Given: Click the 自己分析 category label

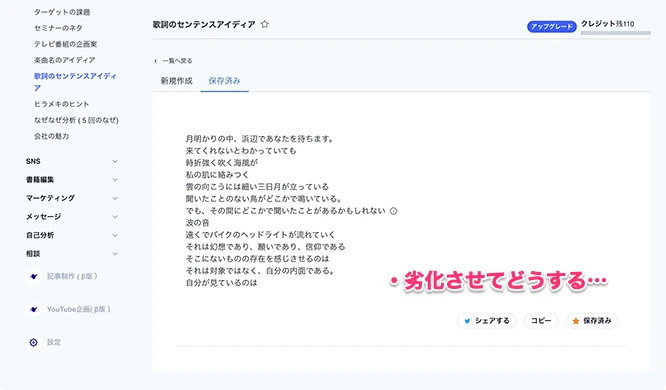Looking at the screenshot, I should tap(40, 235).
